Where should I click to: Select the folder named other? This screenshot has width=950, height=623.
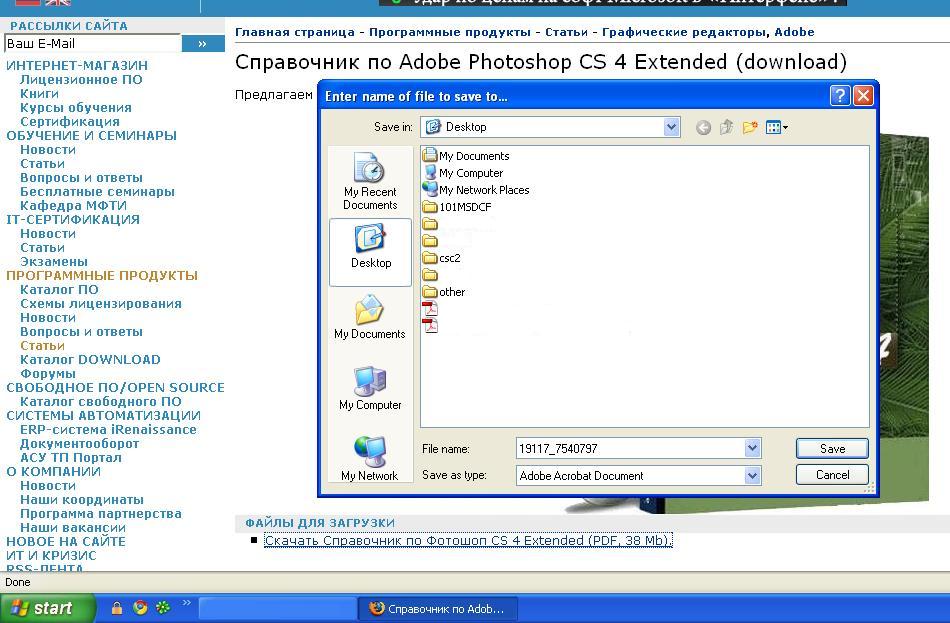click(x=444, y=292)
